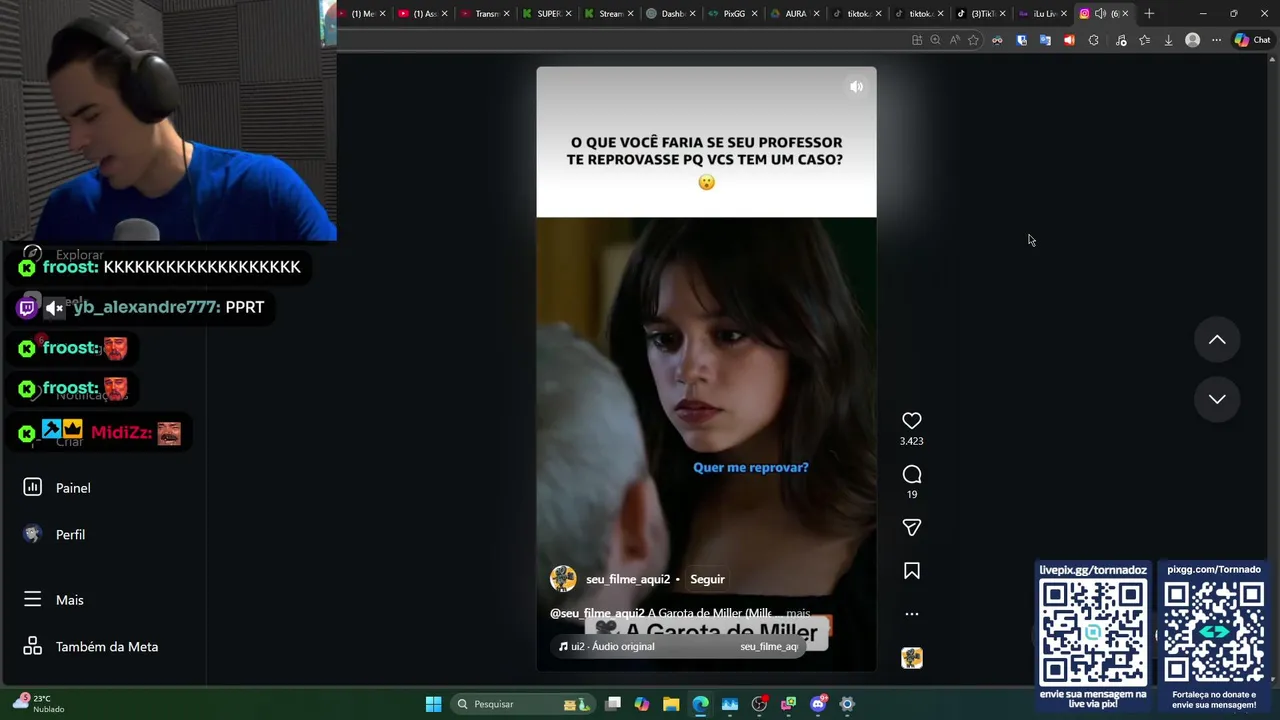Open Task View in the taskbar
Screen dimensions: 1280x720
point(613,704)
